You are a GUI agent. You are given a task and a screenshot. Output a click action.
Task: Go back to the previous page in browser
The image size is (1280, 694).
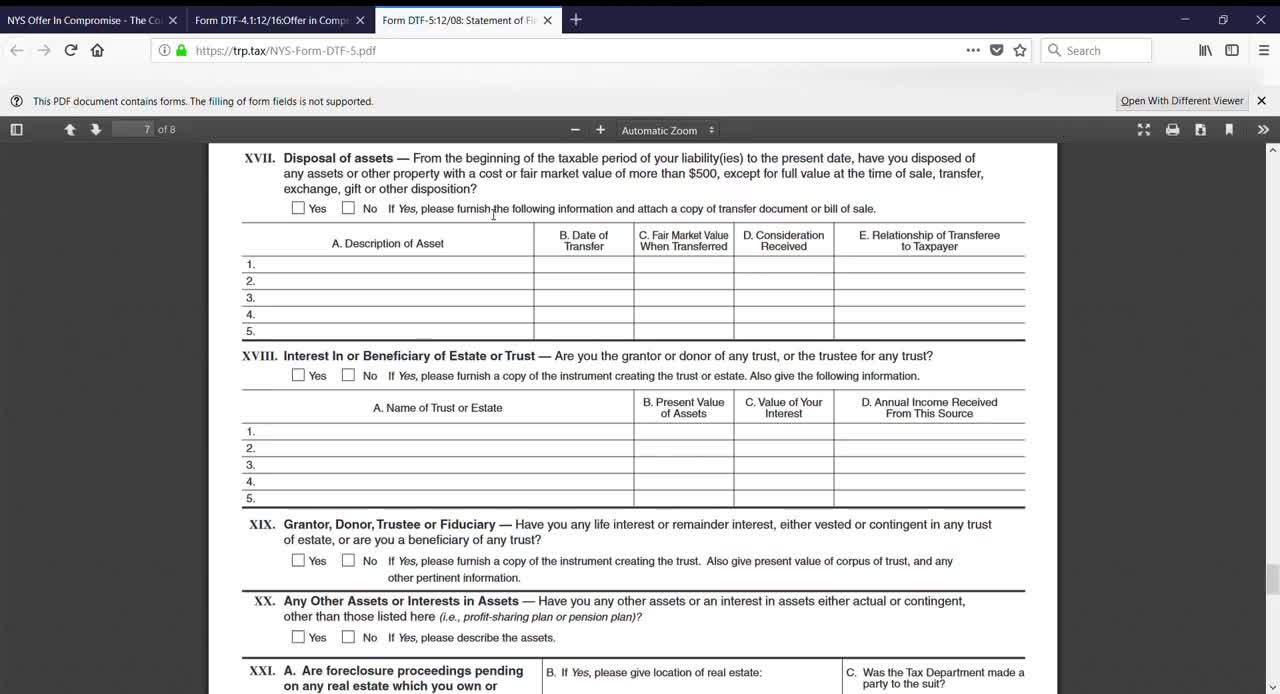tap(16, 50)
